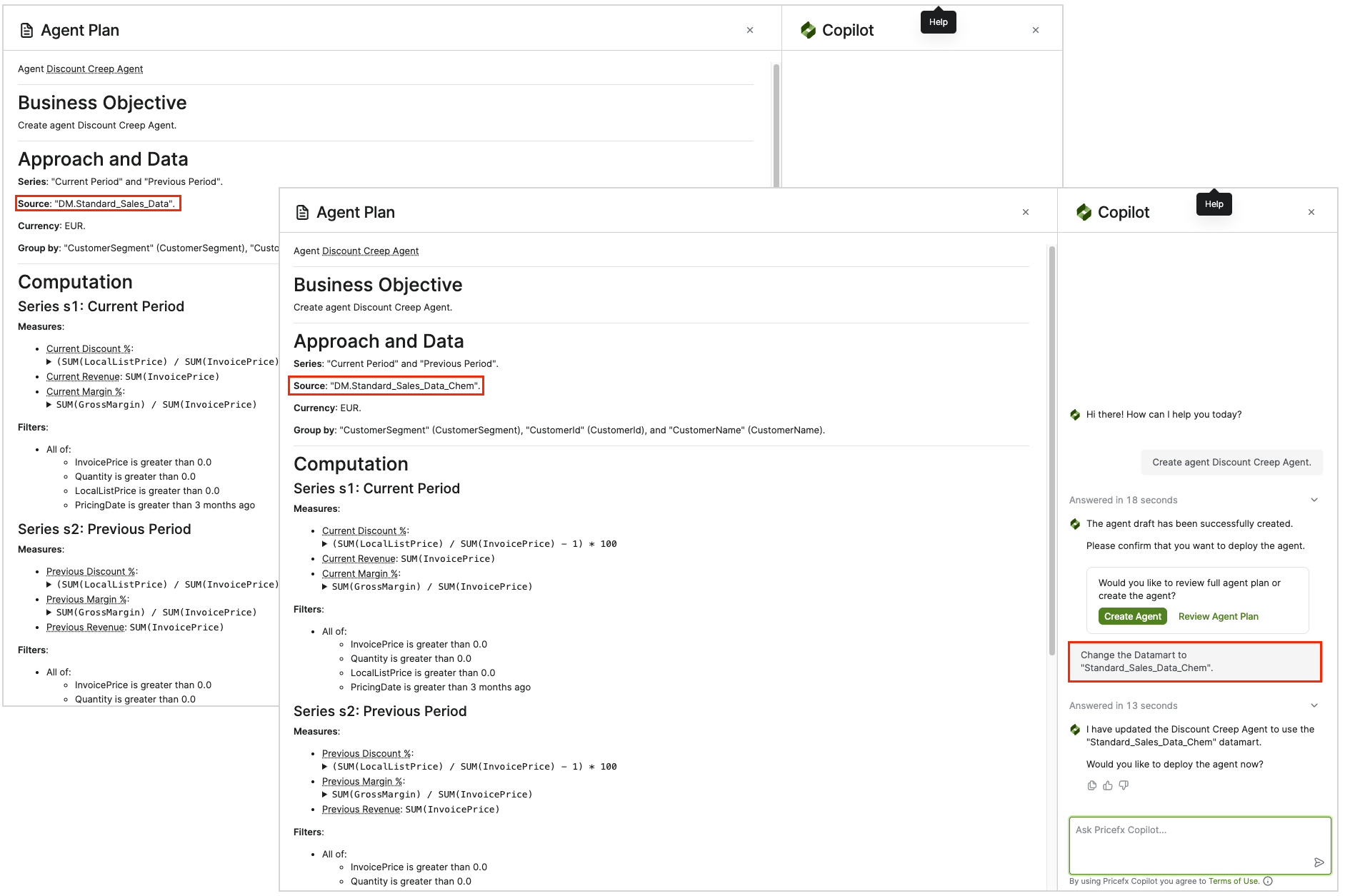The image size is (1345, 896).
Task: Click the Agent Plan document icon in front window
Action: tap(302, 212)
